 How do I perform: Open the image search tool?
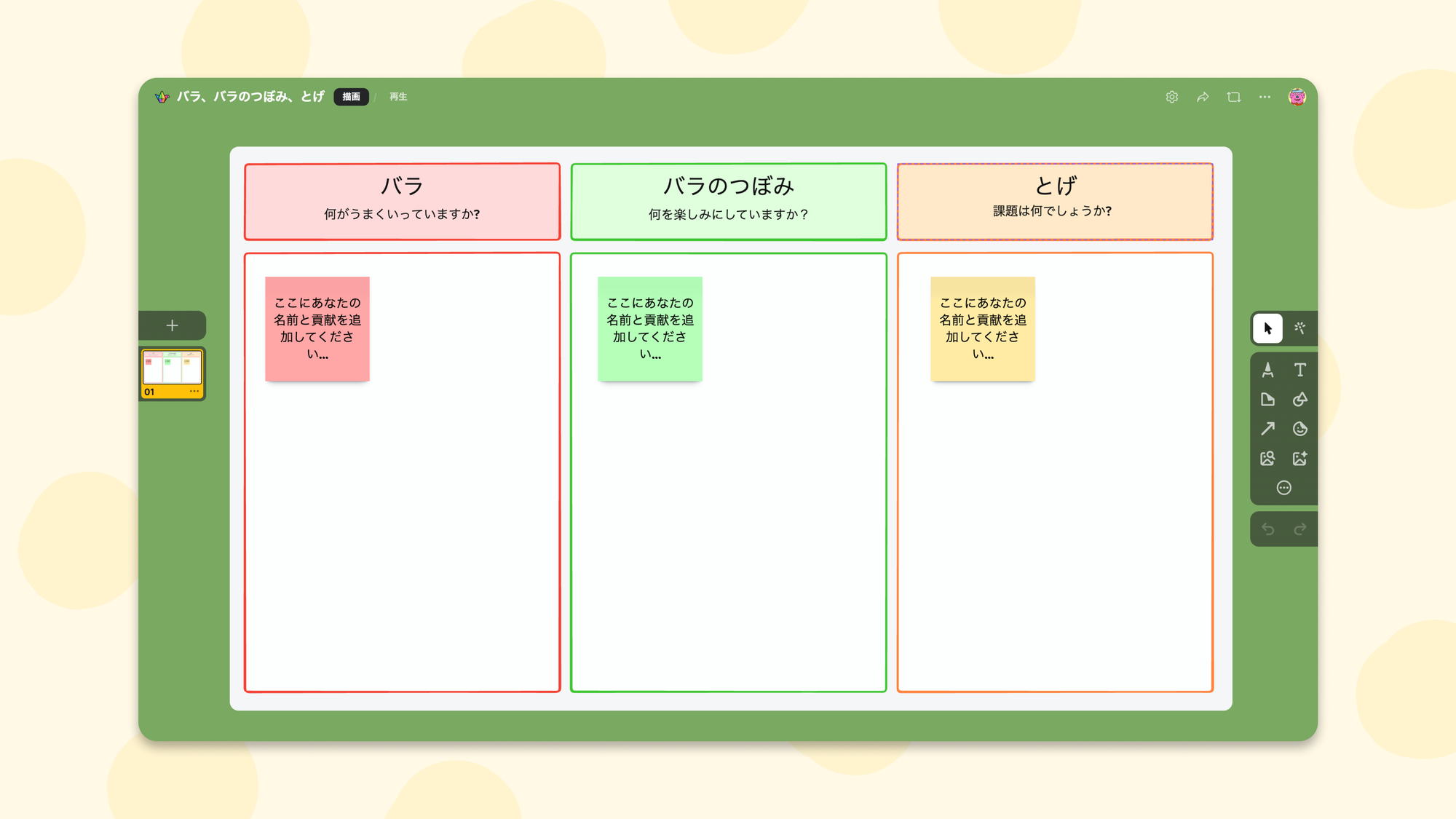1267,458
